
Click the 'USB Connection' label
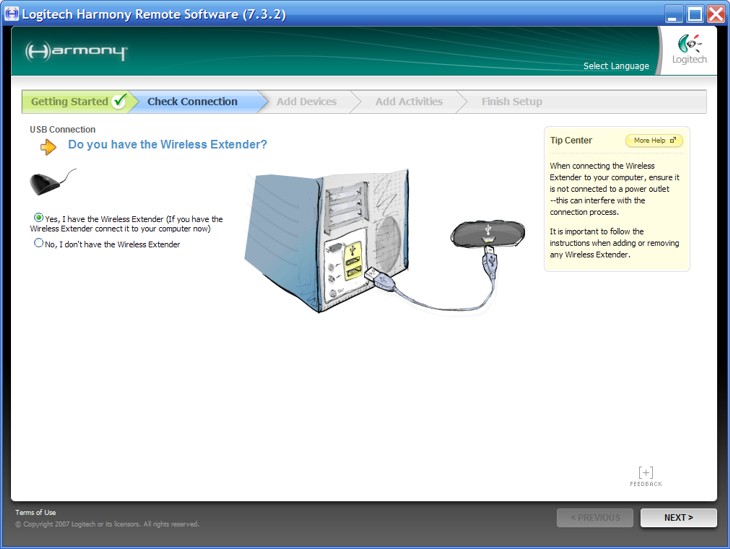pos(62,129)
